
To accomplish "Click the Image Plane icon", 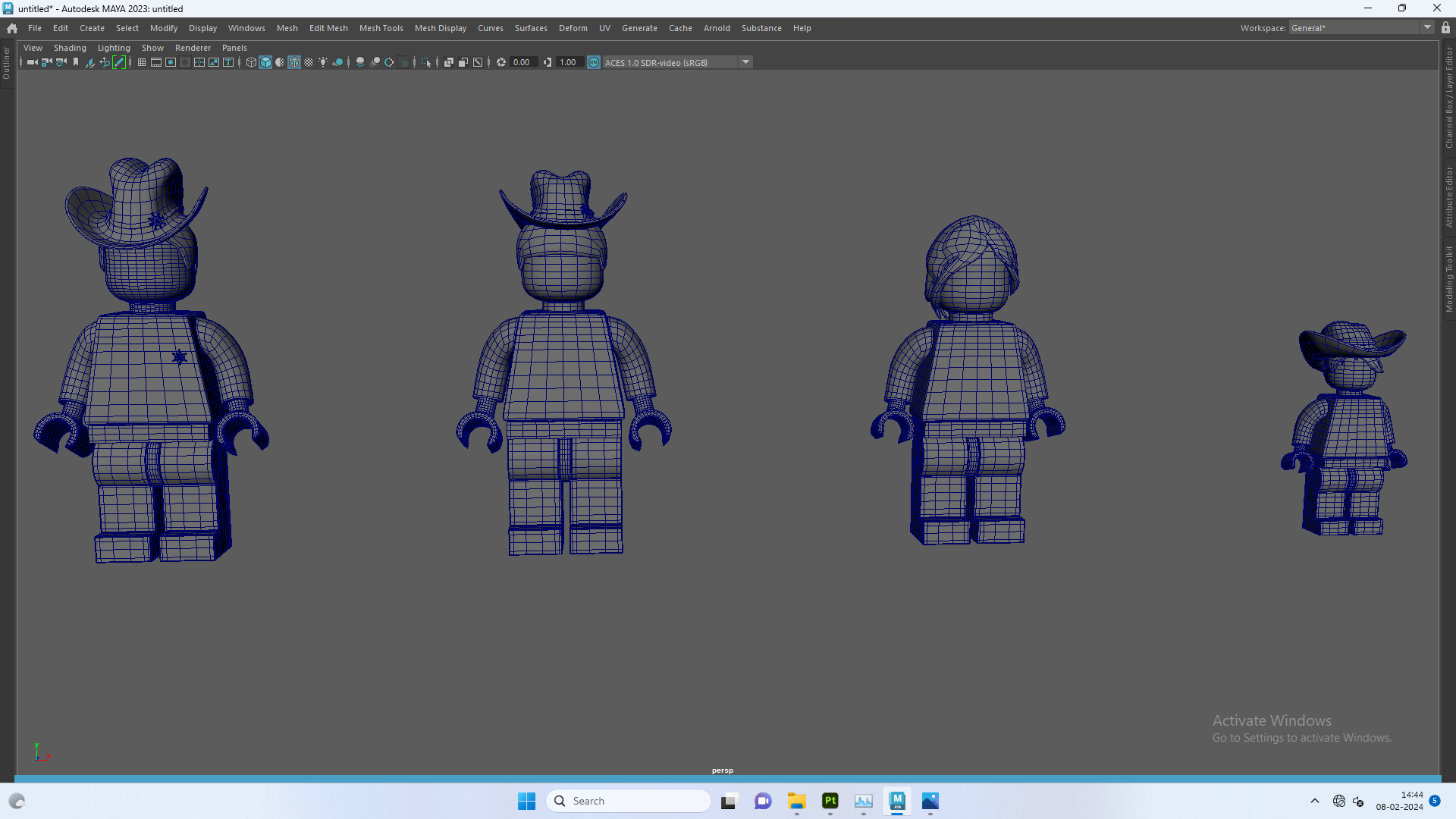I will 90,62.
